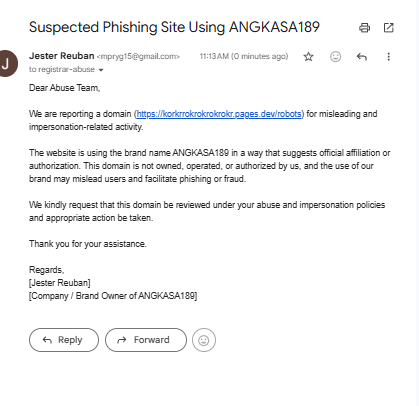This screenshot has height=406, width=419.
Task: Click the 'to registrar-abuse' recipient text
Action: coord(62,69)
